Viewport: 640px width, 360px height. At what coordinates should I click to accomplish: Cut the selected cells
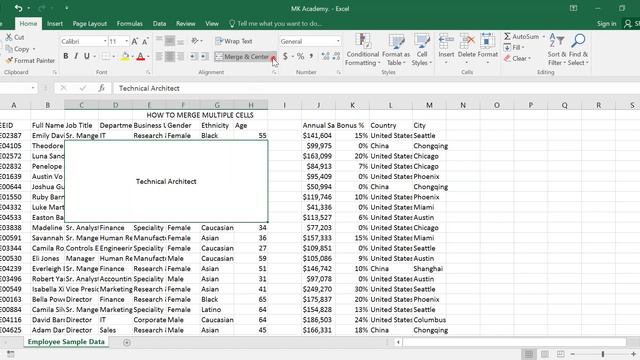[x=15, y=37]
